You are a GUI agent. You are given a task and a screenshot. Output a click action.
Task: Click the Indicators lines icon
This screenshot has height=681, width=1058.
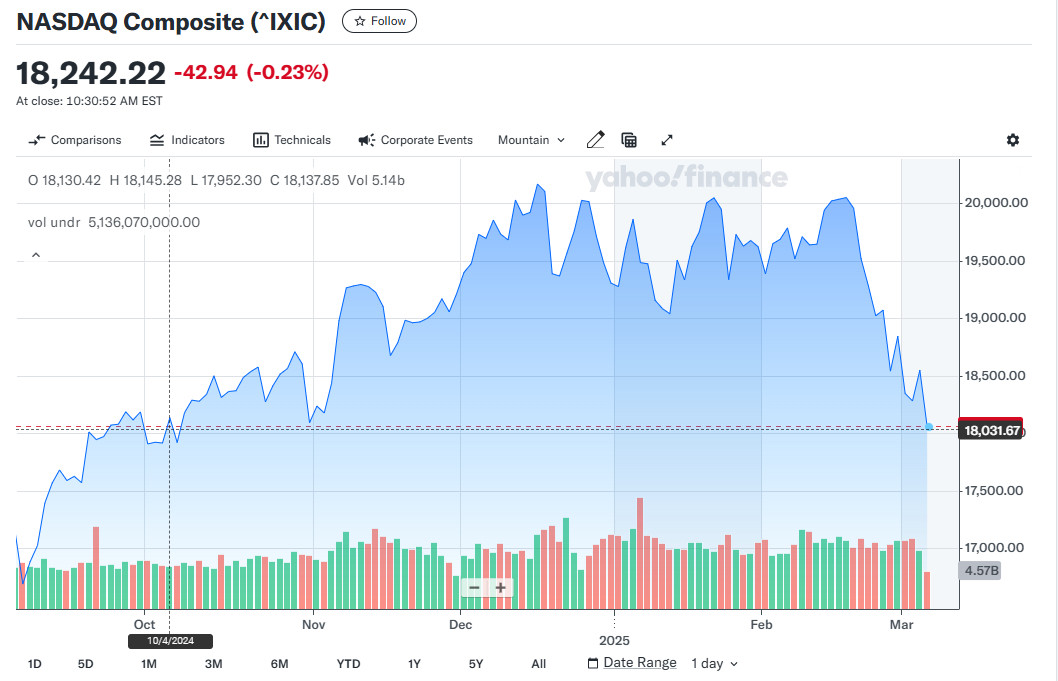(x=157, y=140)
